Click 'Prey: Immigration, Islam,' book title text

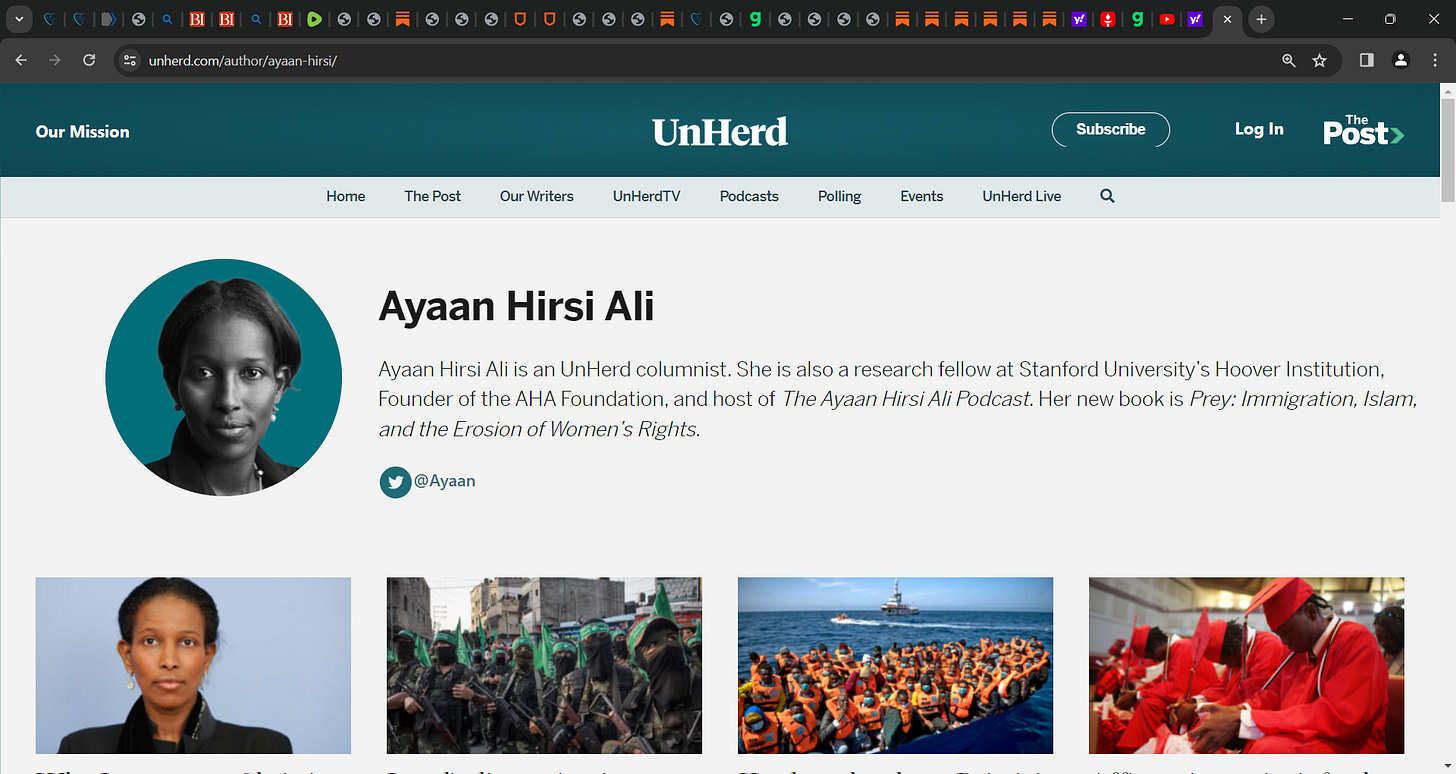point(1303,398)
